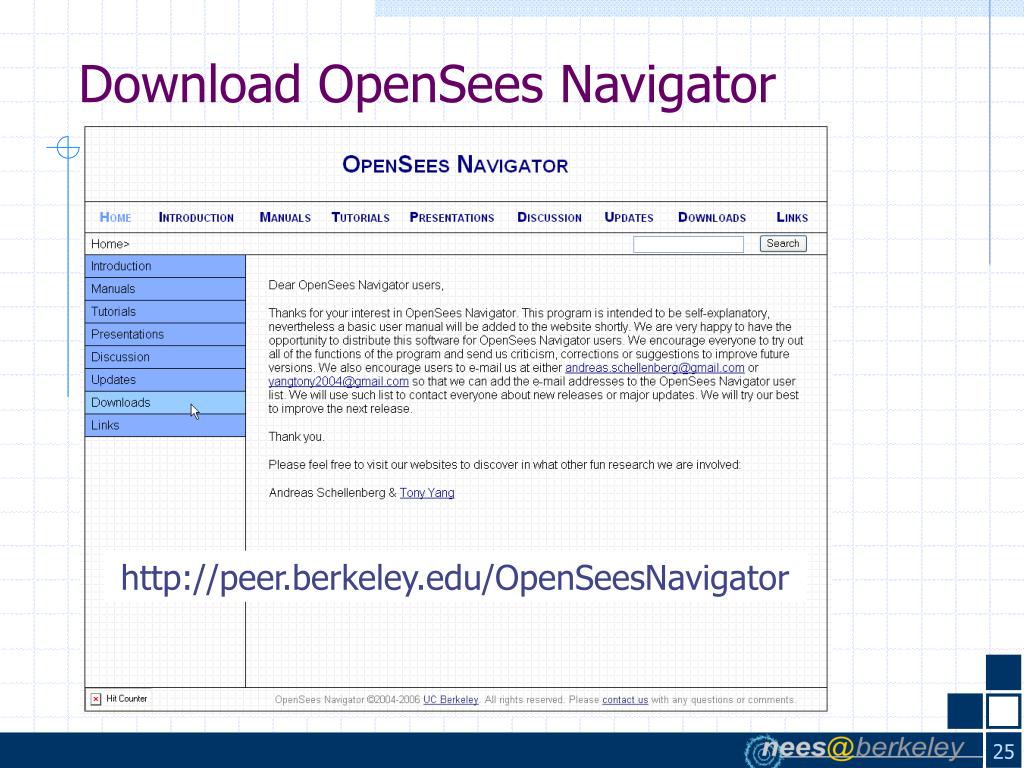
Task: Open Updates in the top navigation bar
Action: tap(629, 217)
